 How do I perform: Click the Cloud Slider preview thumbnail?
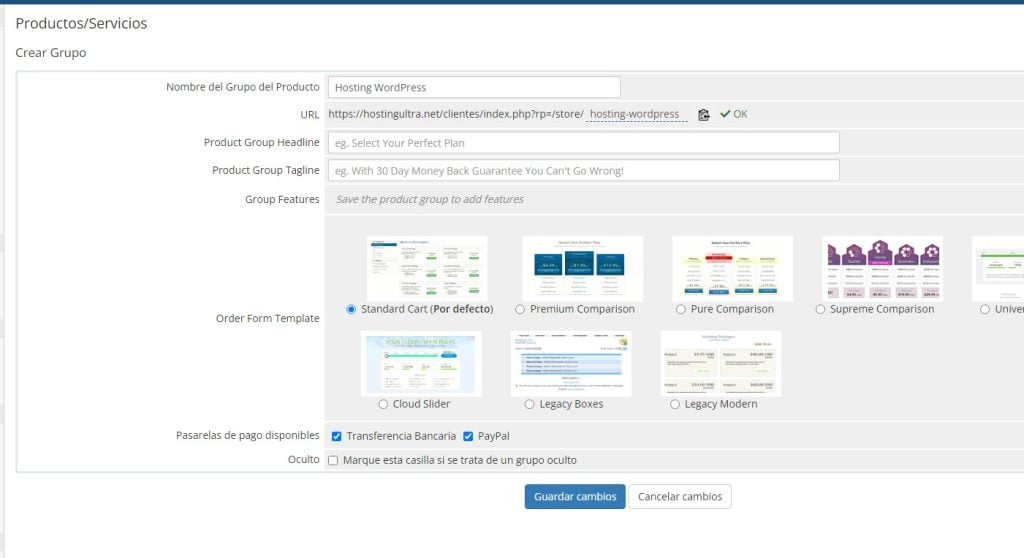pyautogui.click(x=421, y=363)
